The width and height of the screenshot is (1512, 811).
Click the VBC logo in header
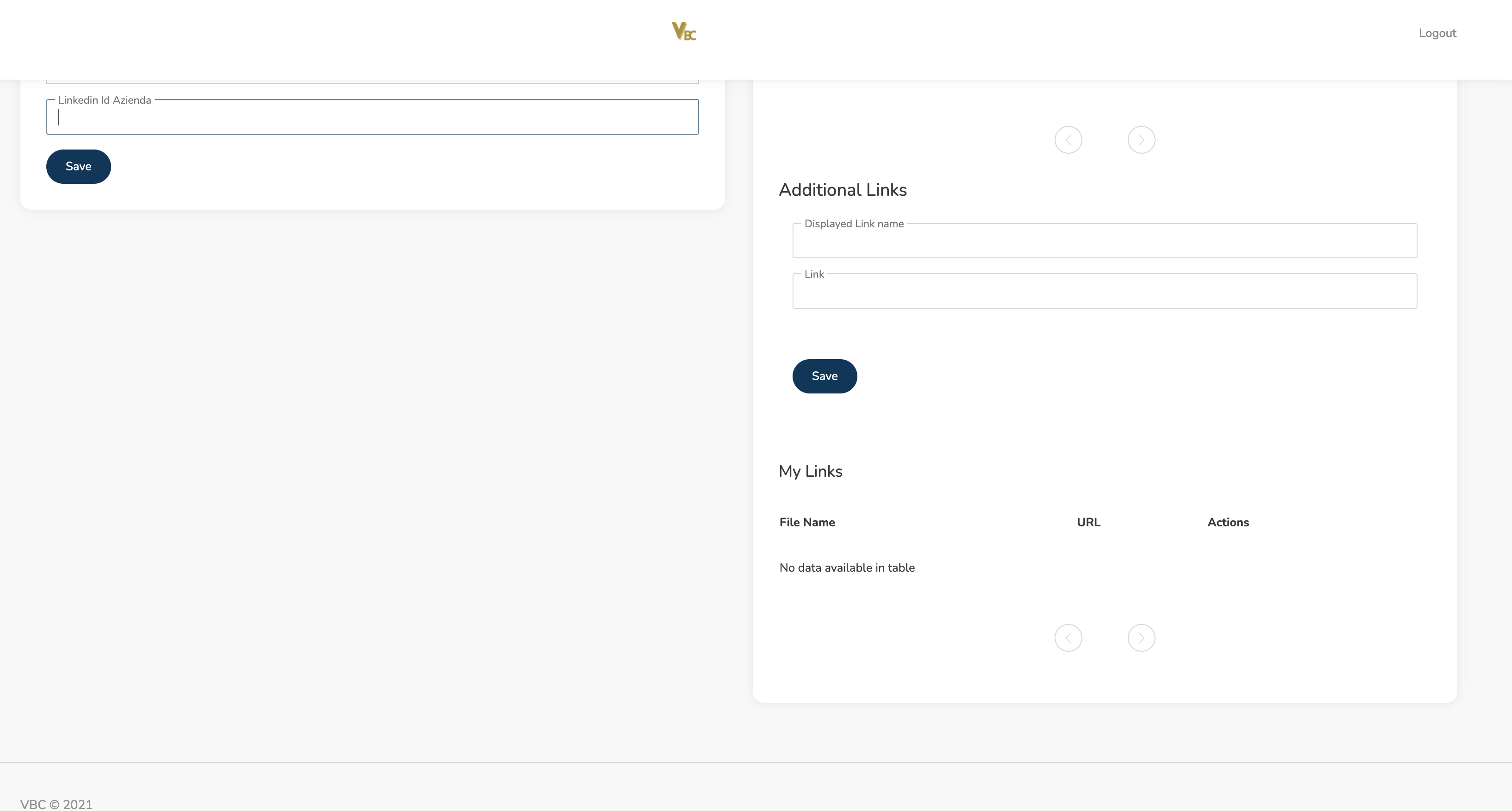point(683,31)
